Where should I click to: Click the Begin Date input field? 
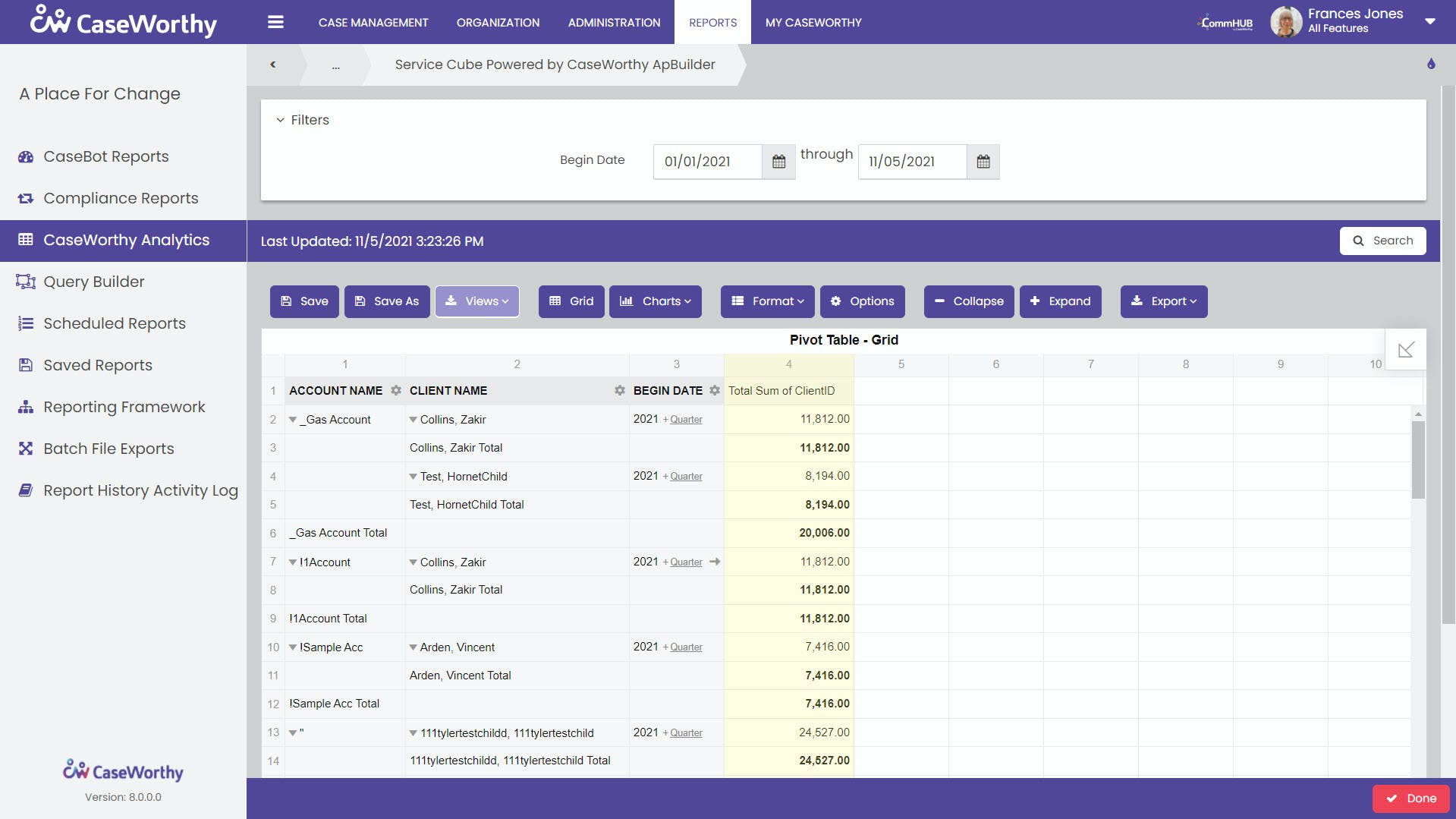coord(707,162)
